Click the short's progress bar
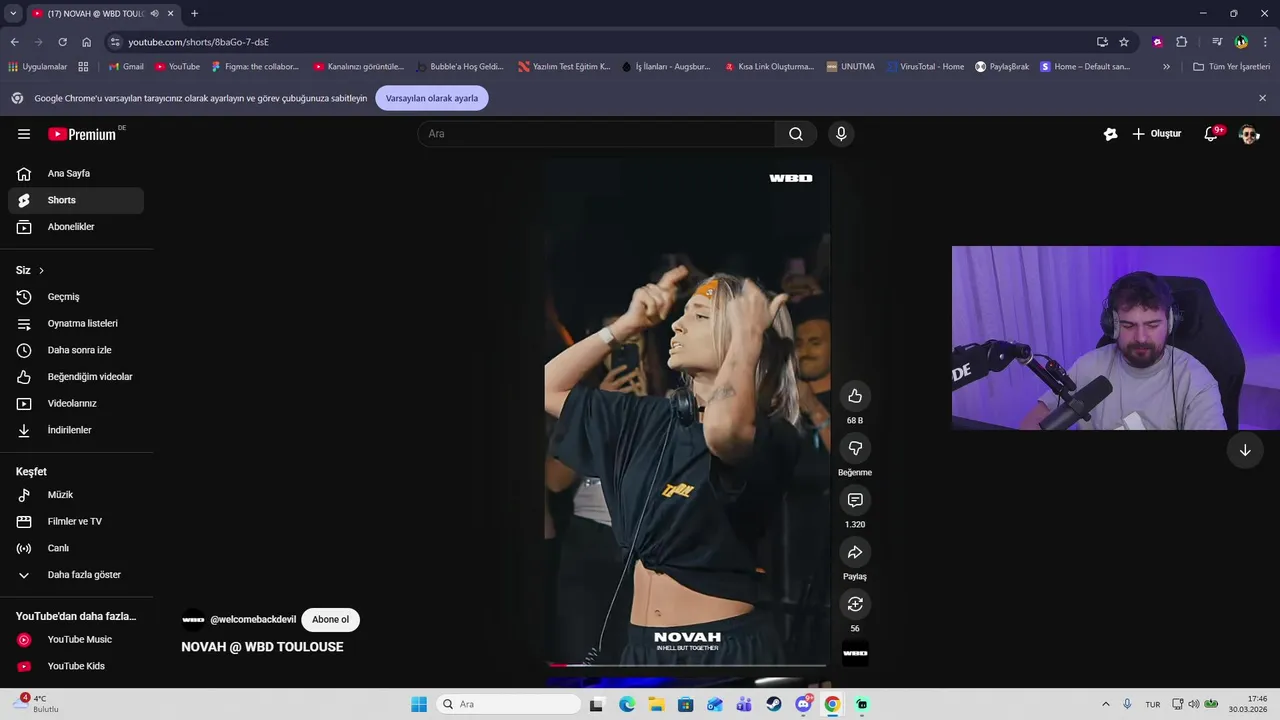The image size is (1280, 720). click(x=687, y=664)
